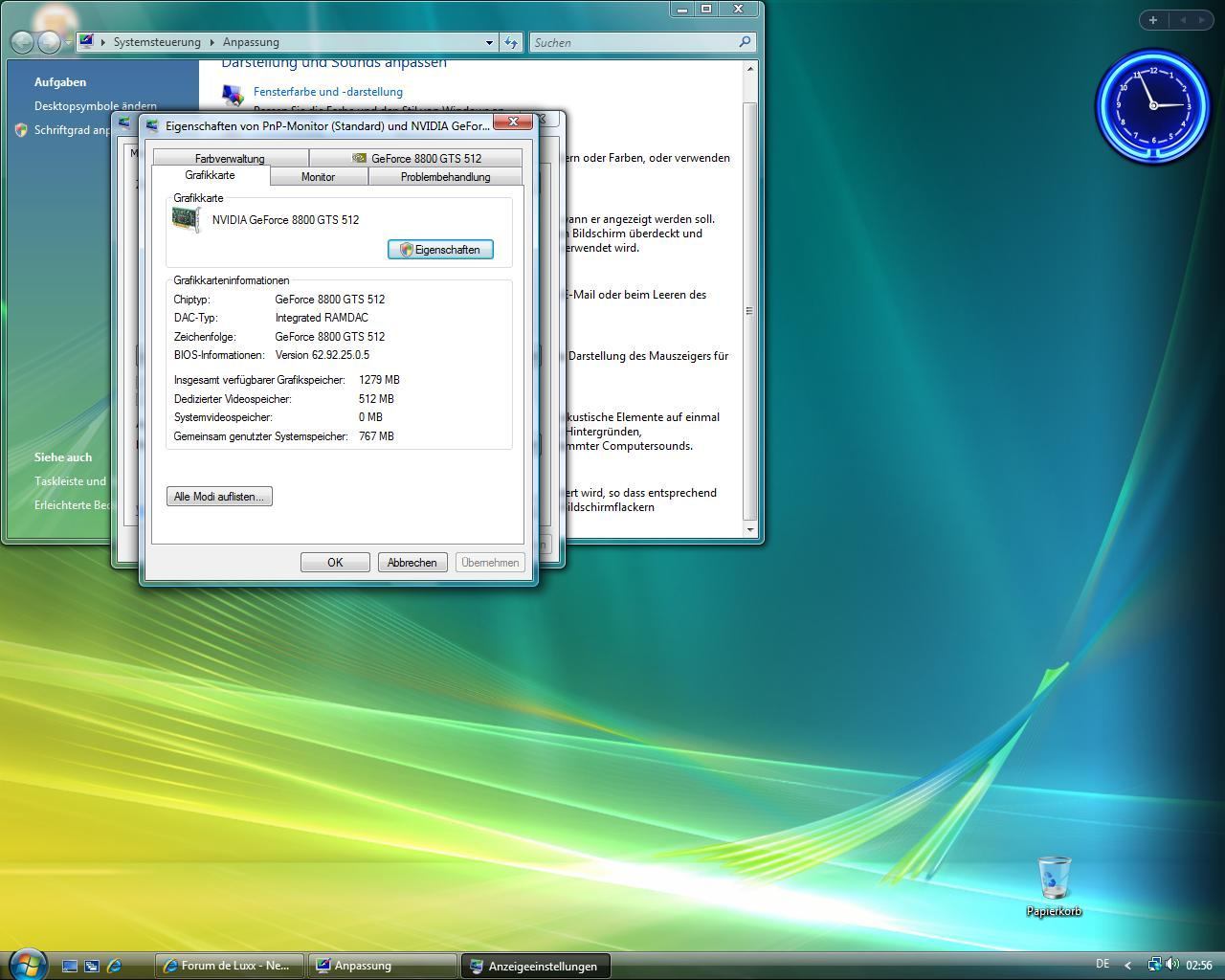This screenshot has height=980, width=1225.
Task: Click the Back arrow in Anpassung window
Action: 21,42
